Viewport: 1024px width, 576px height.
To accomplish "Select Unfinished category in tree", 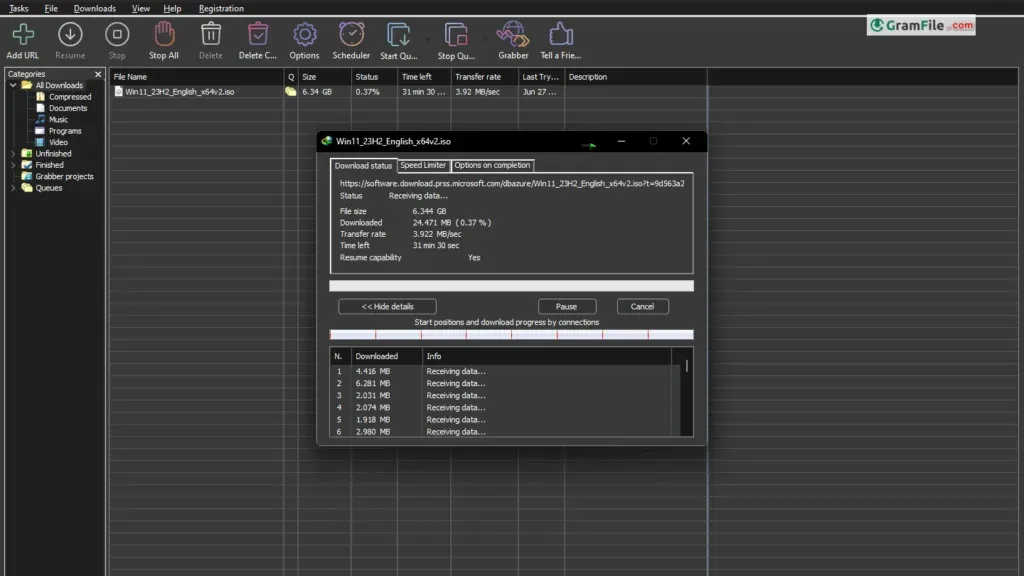I will point(53,154).
